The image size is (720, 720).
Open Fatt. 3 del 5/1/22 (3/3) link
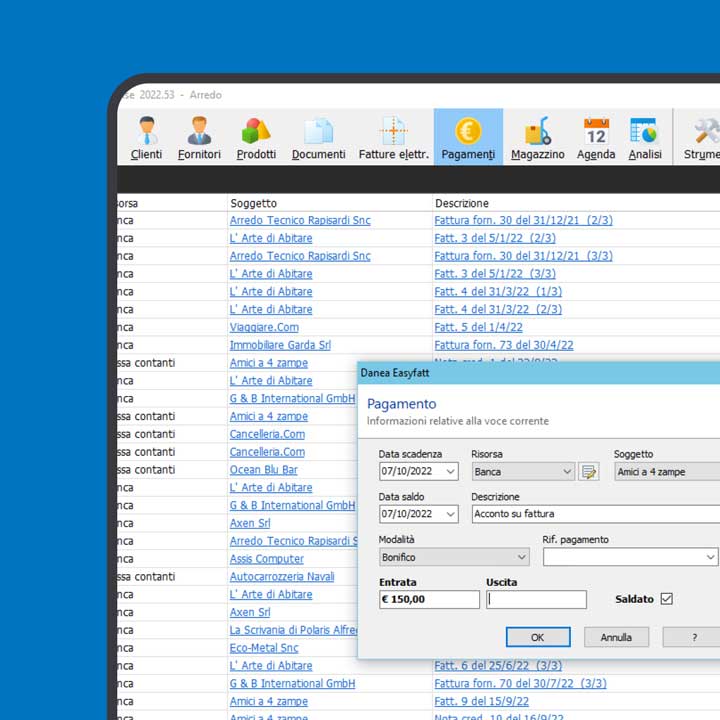click(x=495, y=274)
